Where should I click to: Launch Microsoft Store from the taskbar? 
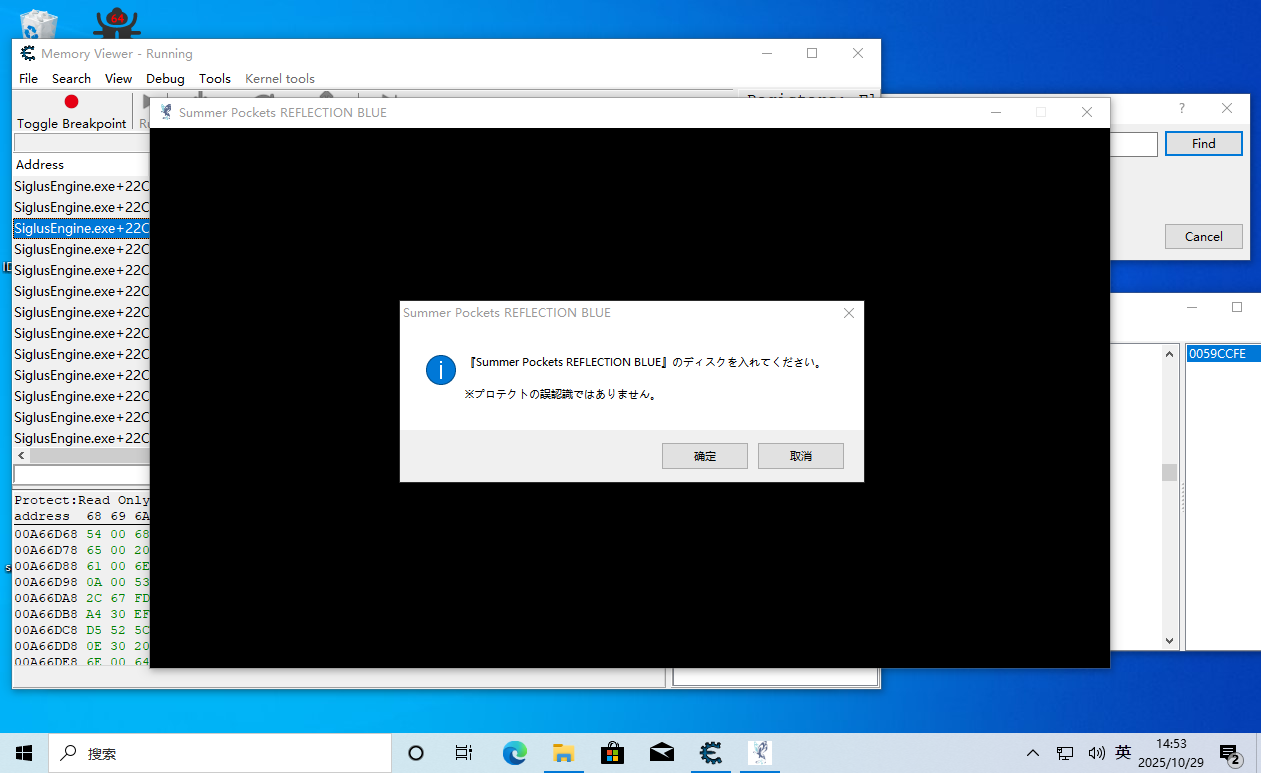pos(613,753)
